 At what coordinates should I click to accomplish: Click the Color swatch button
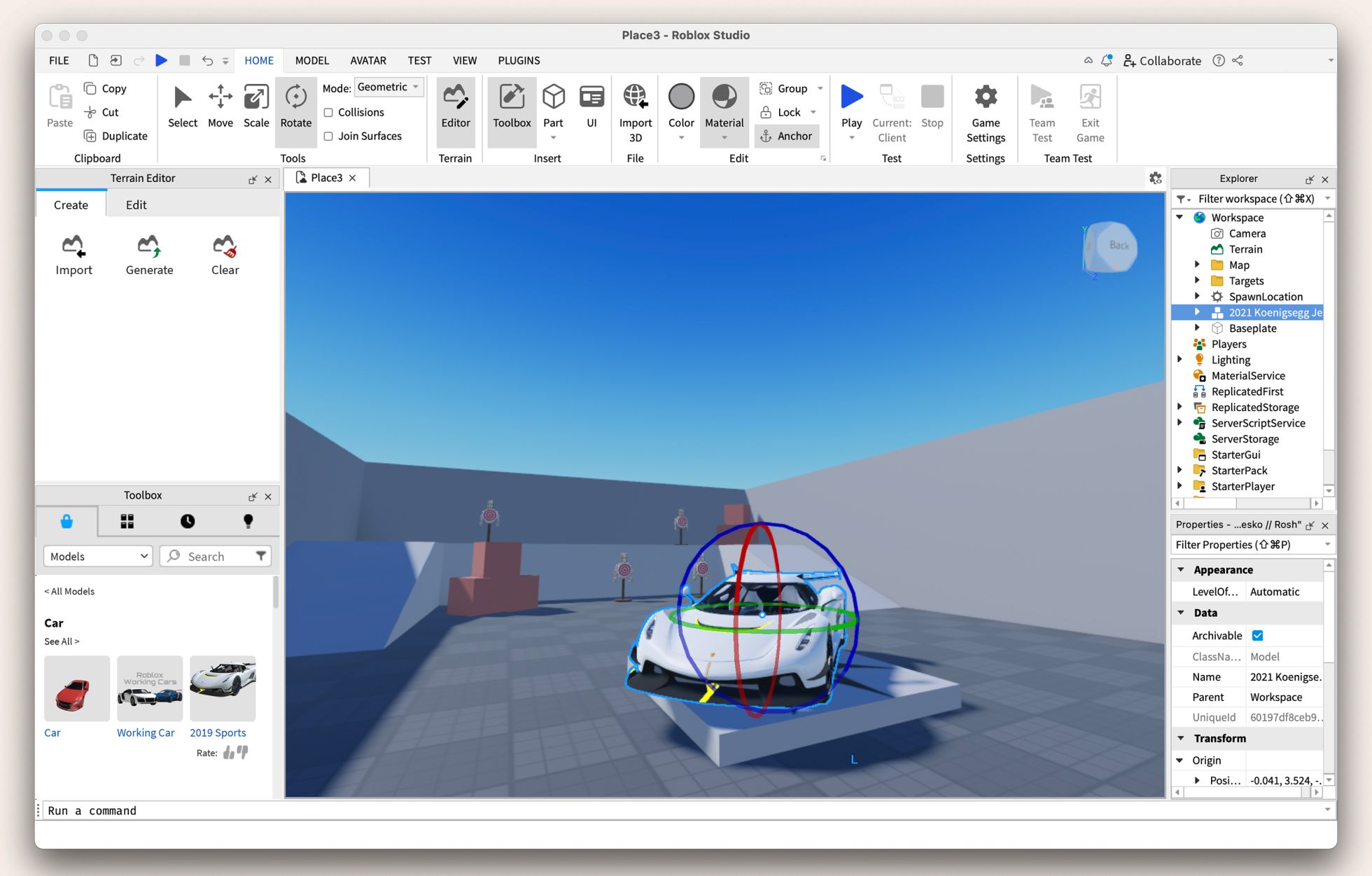coord(680,98)
